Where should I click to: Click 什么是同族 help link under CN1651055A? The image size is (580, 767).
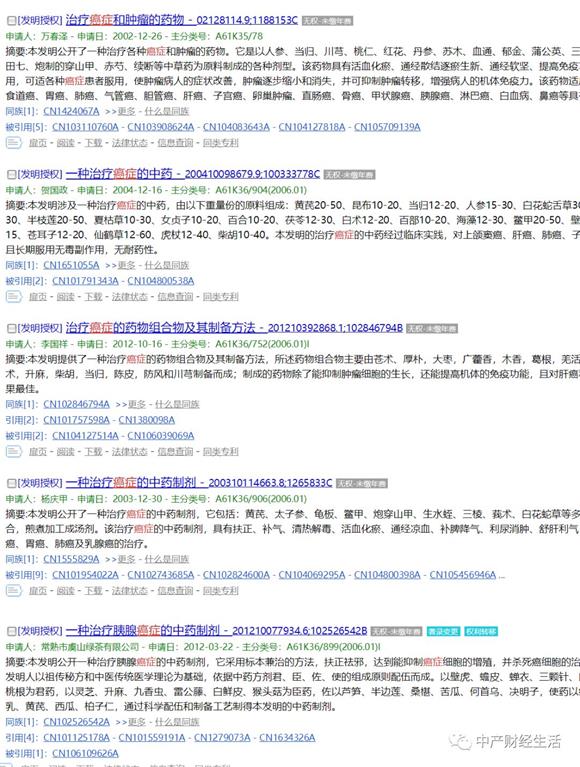[x=166, y=265]
